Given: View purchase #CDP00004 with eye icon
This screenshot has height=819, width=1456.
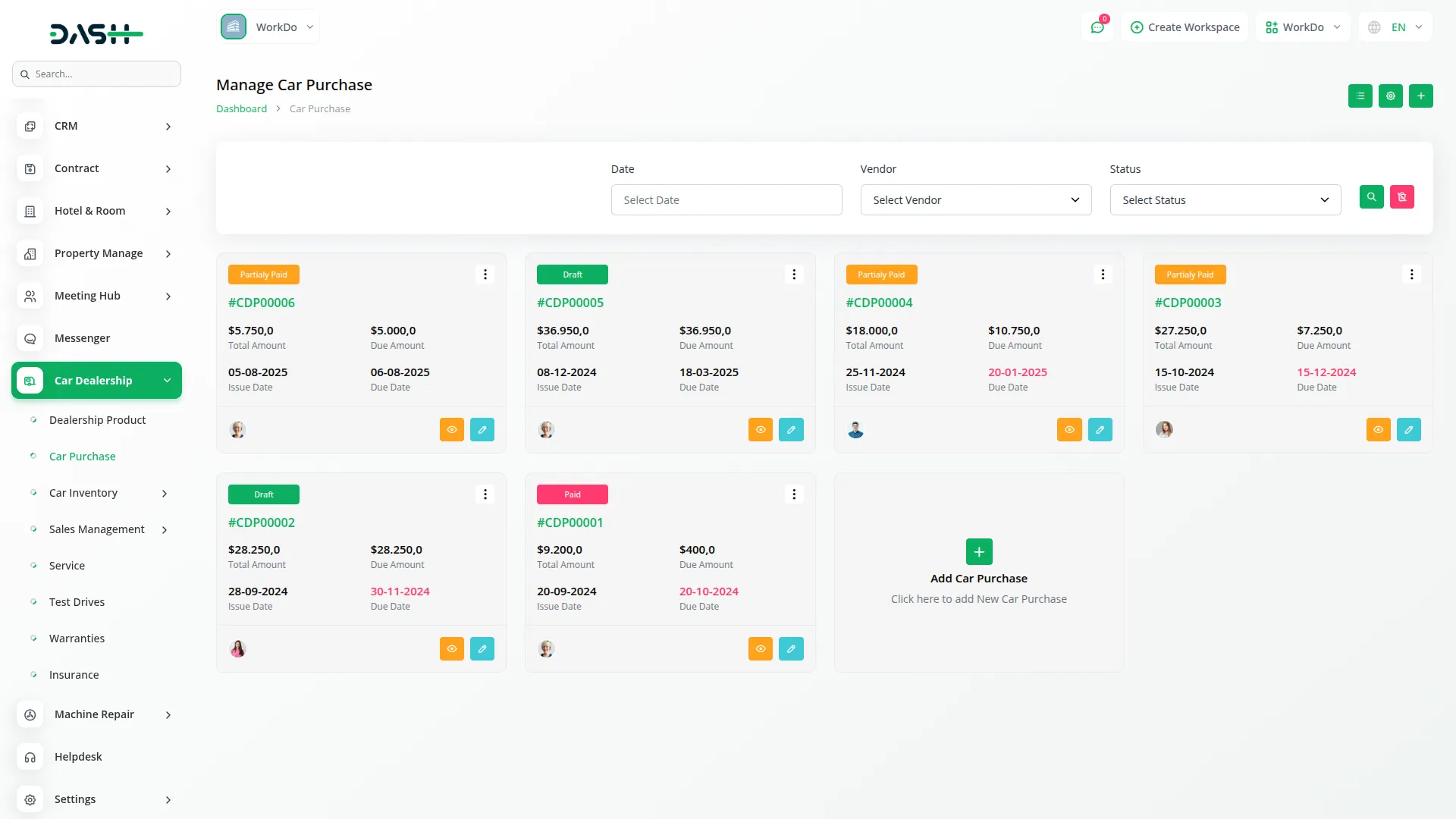Looking at the screenshot, I should (x=1069, y=430).
